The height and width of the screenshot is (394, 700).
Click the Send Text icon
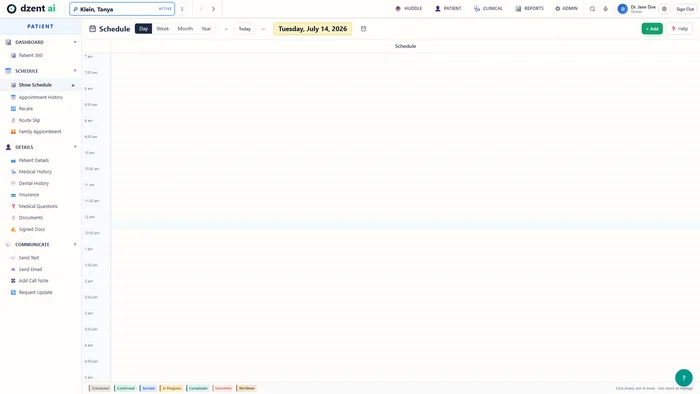tap(13, 258)
